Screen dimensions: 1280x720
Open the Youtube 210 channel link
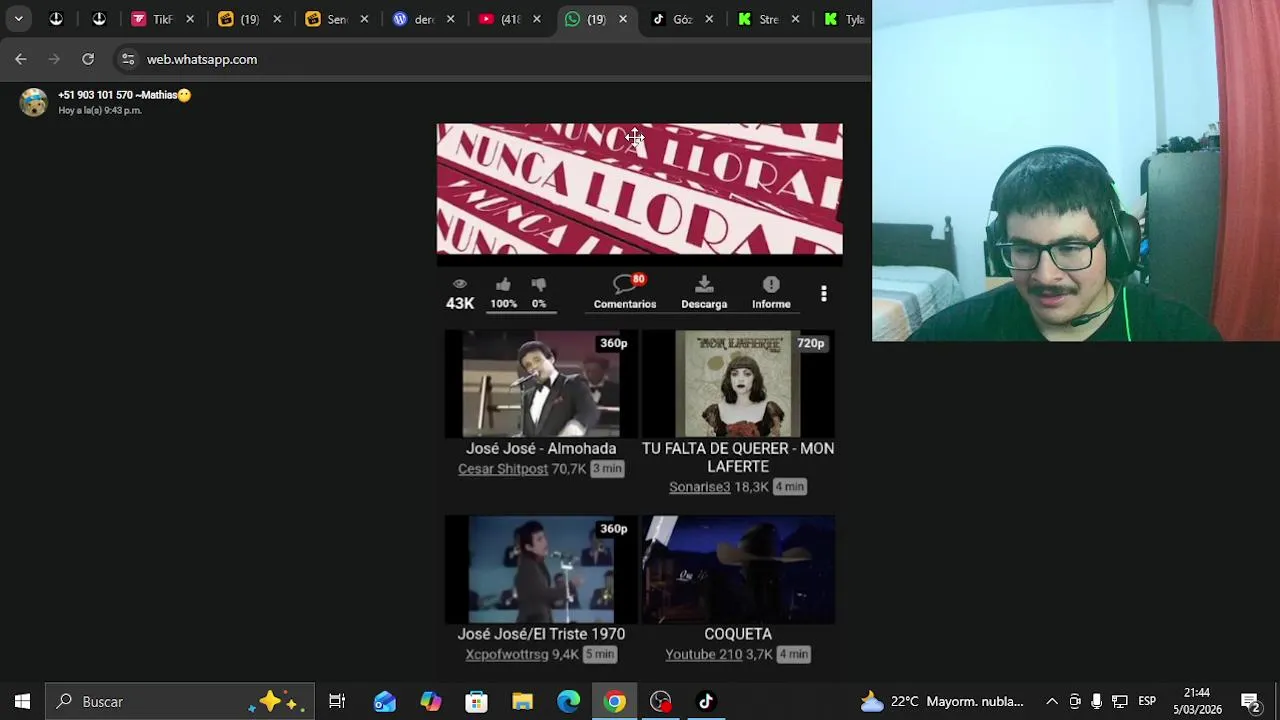click(x=704, y=654)
